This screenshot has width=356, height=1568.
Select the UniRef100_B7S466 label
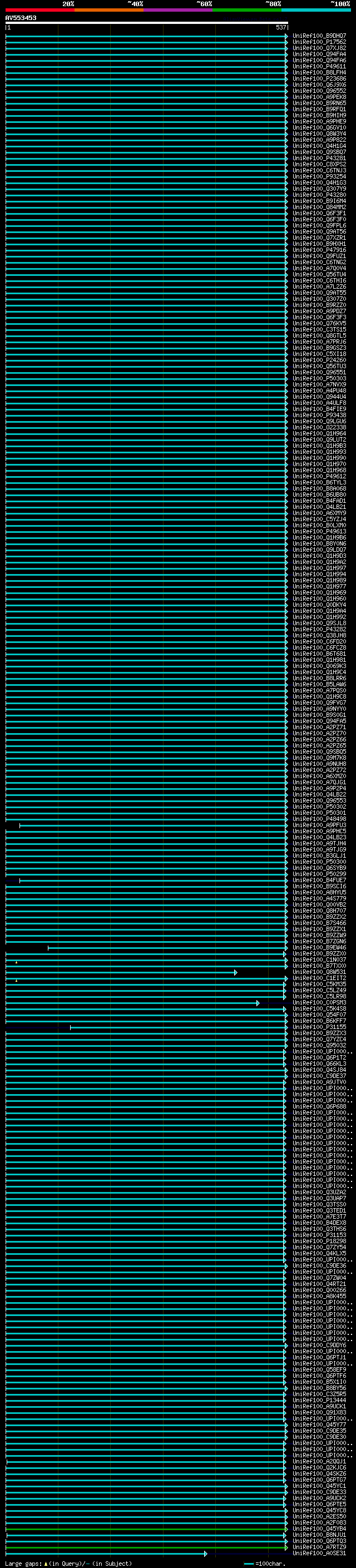319,923
